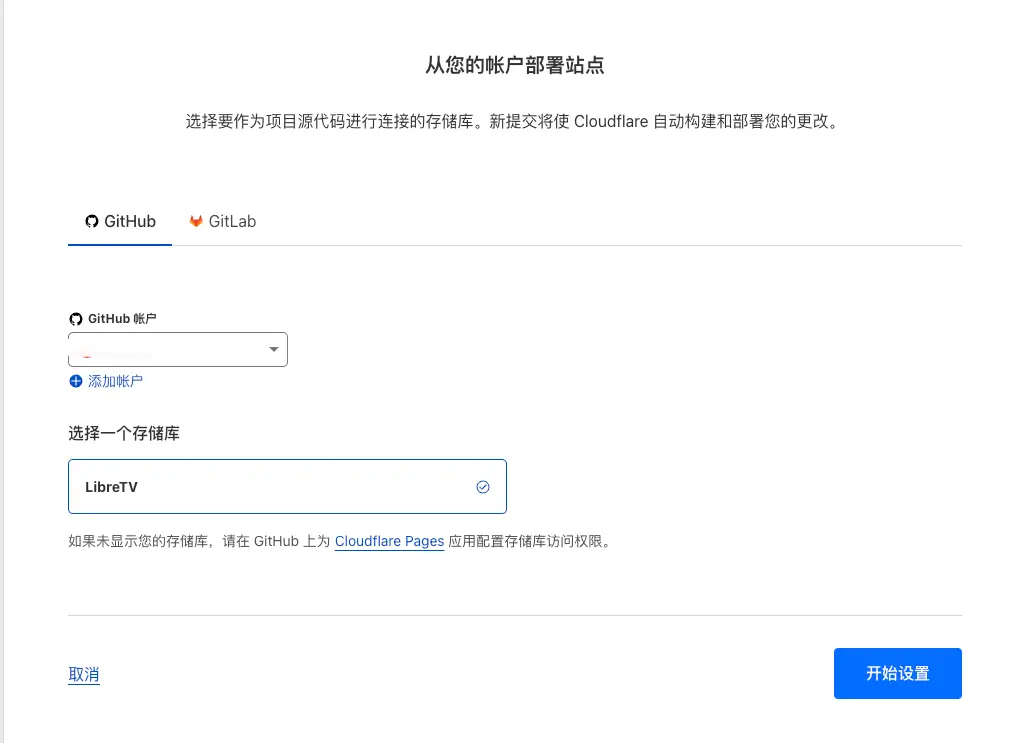Open the Cloudflare Pages link
Image resolution: width=1020 pixels, height=743 pixels.
point(389,541)
